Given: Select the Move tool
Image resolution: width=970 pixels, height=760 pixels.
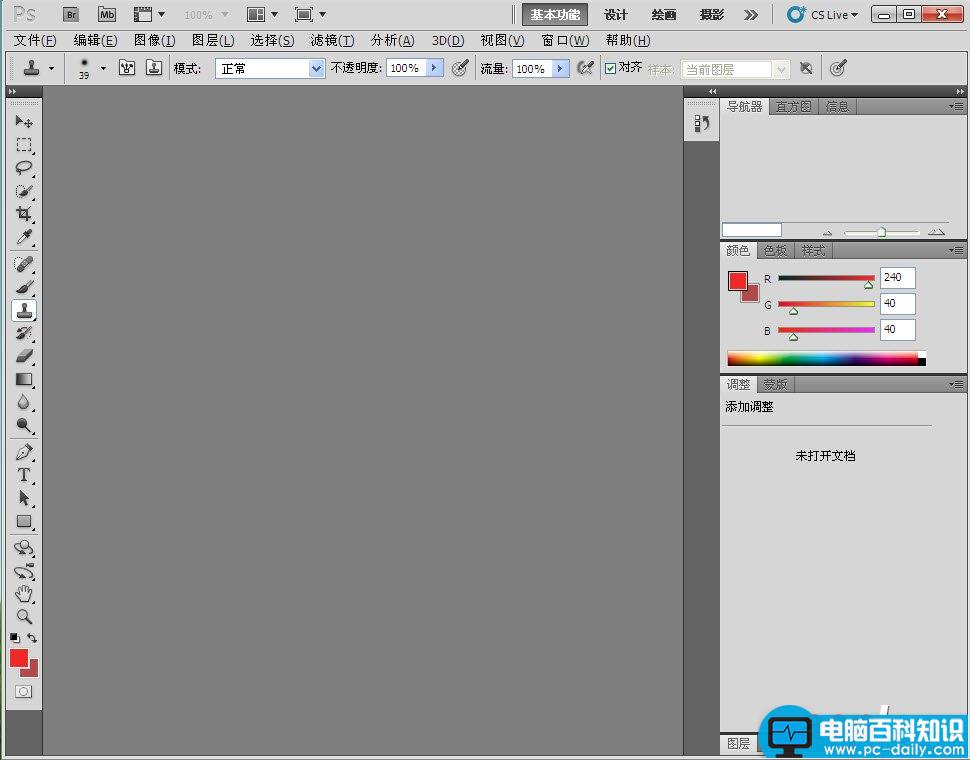Looking at the screenshot, I should [24, 120].
